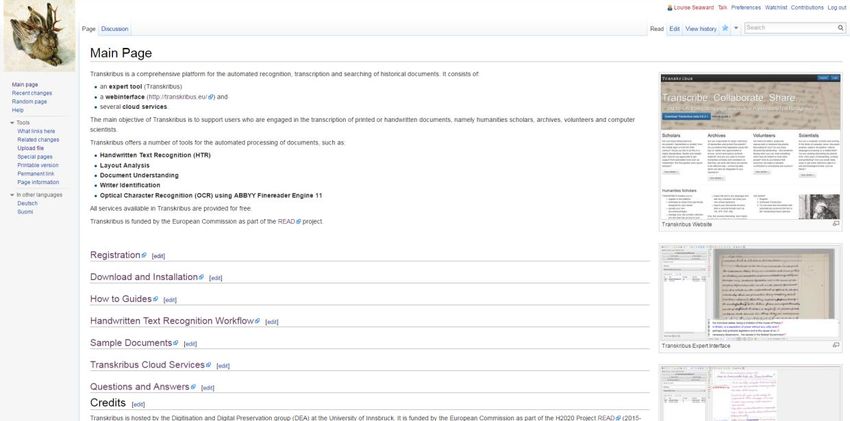Edit the Registration section
The width and height of the screenshot is (850, 421).
click(158, 256)
